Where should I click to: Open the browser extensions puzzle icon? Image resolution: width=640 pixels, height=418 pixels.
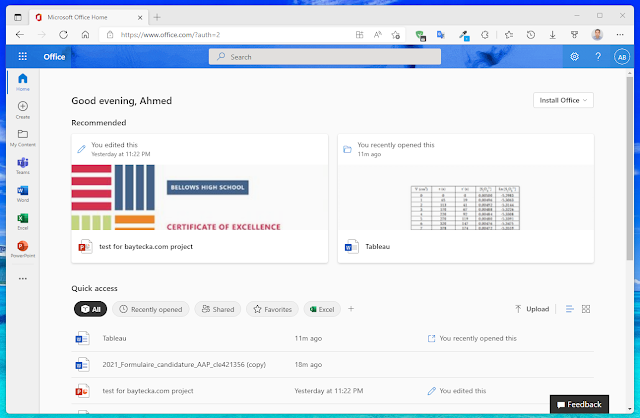point(485,35)
